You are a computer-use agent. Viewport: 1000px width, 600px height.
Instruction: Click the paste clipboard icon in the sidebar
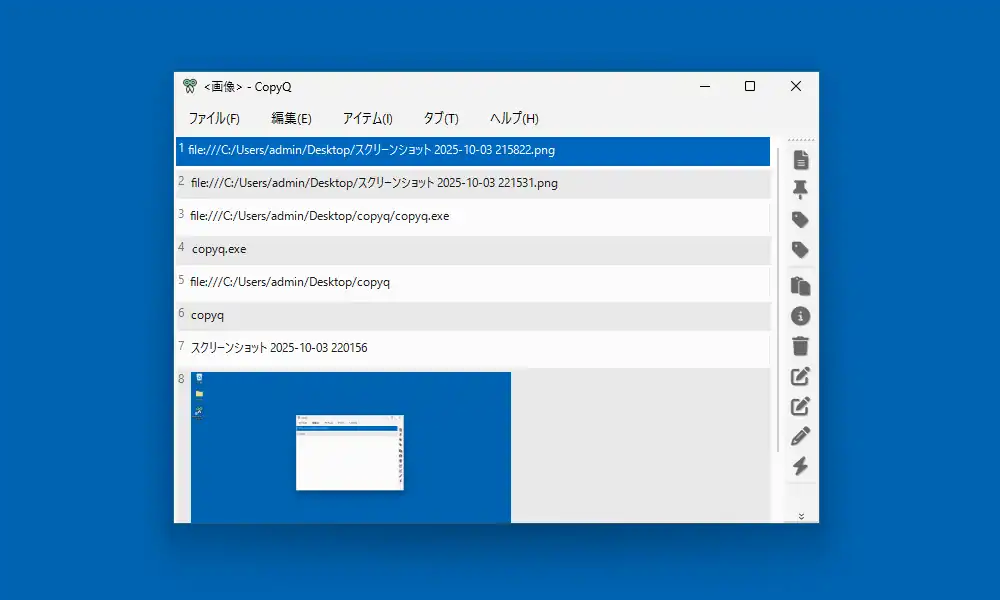(800, 286)
